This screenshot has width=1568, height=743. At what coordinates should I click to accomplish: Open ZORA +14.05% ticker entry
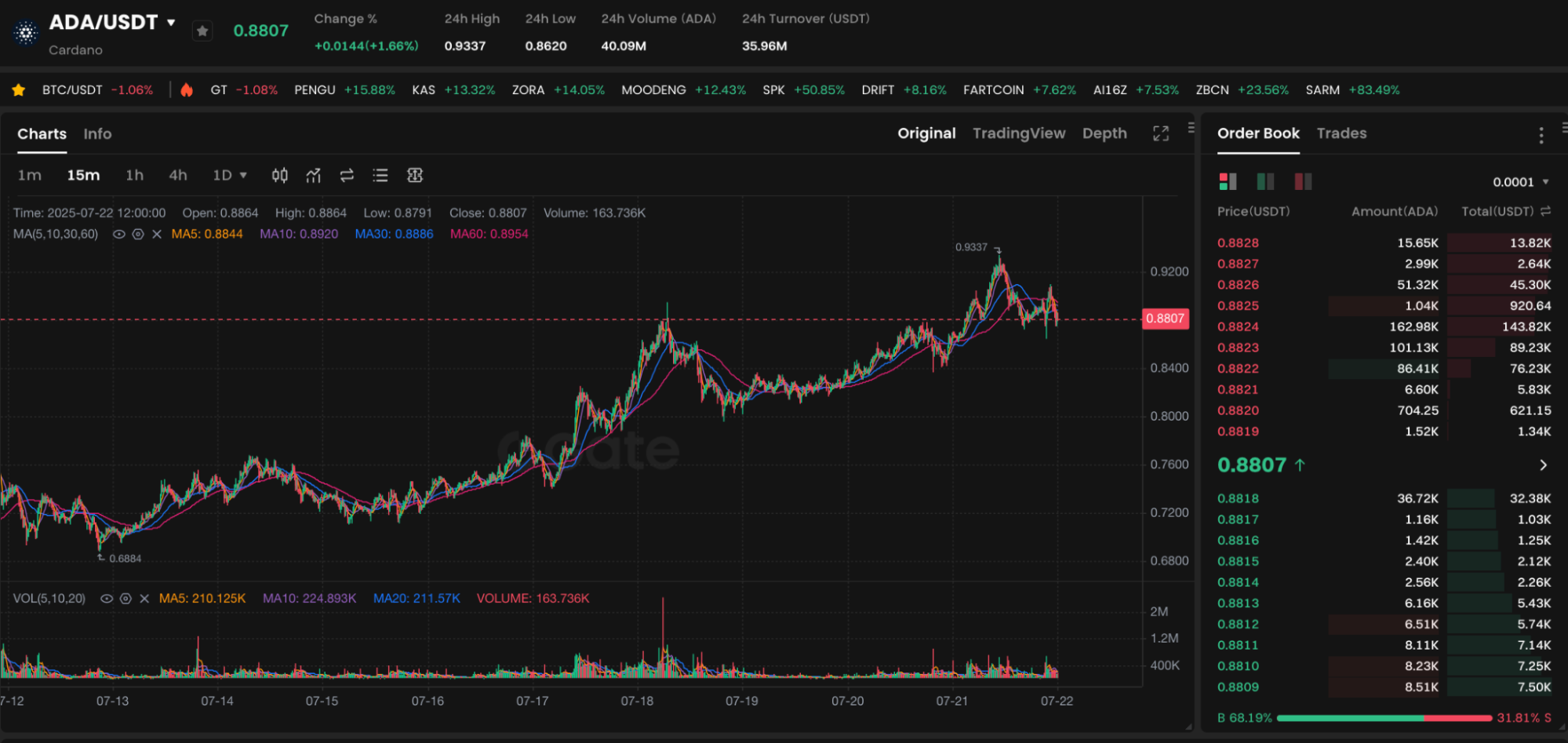pos(558,90)
